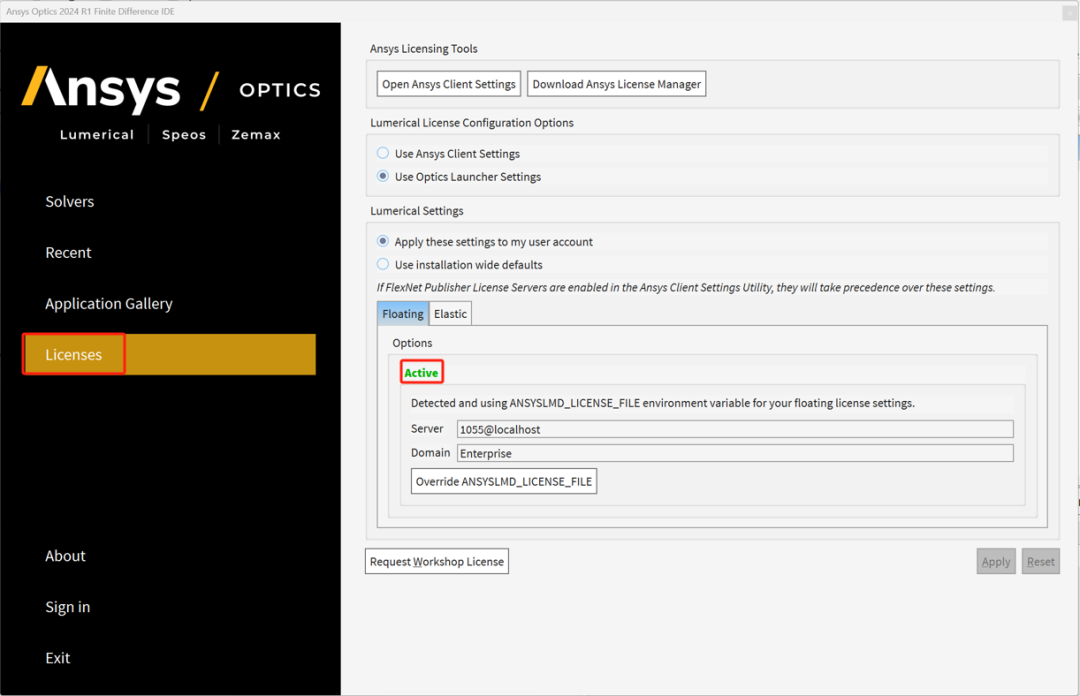
Task: Click the Server input field
Action: (734, 429)
